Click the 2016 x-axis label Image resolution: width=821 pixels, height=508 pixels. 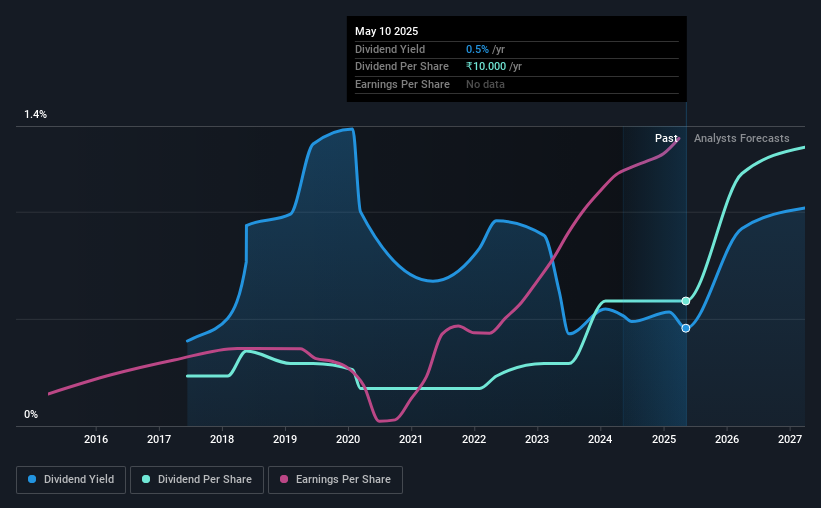tap(96, 439)
